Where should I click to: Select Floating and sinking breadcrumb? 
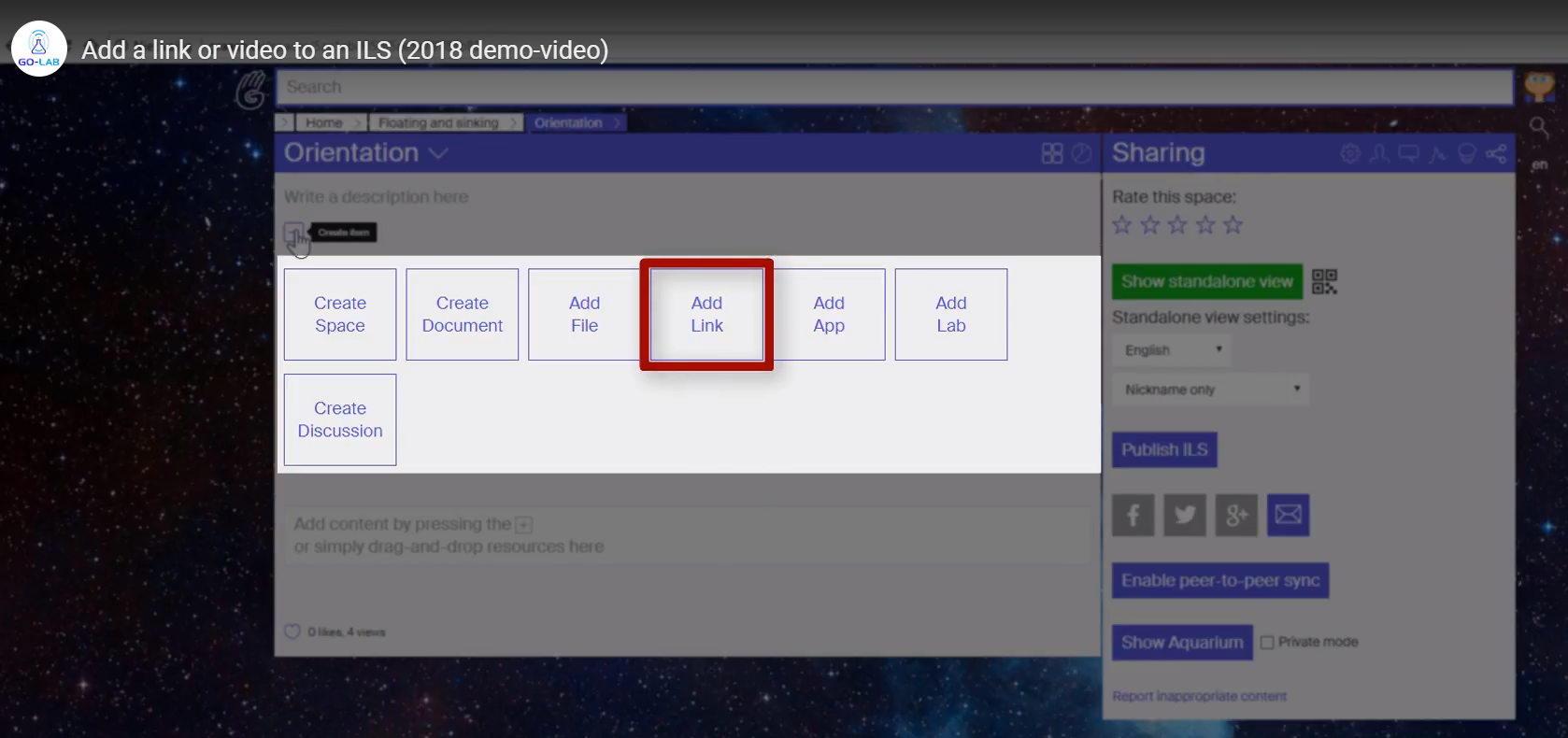pyautogui.click(x=438, y=122)
